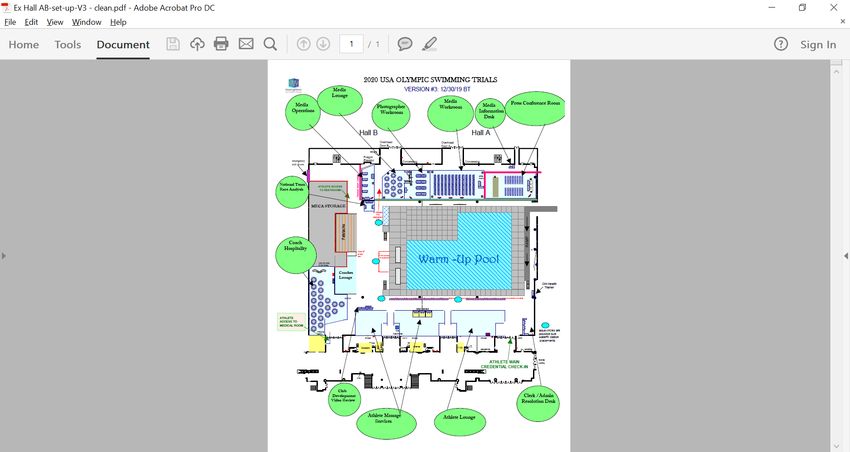The image size is (850, 452).
Task: Expand the right tools pane arrow
Action: click(x=846, y=255)
